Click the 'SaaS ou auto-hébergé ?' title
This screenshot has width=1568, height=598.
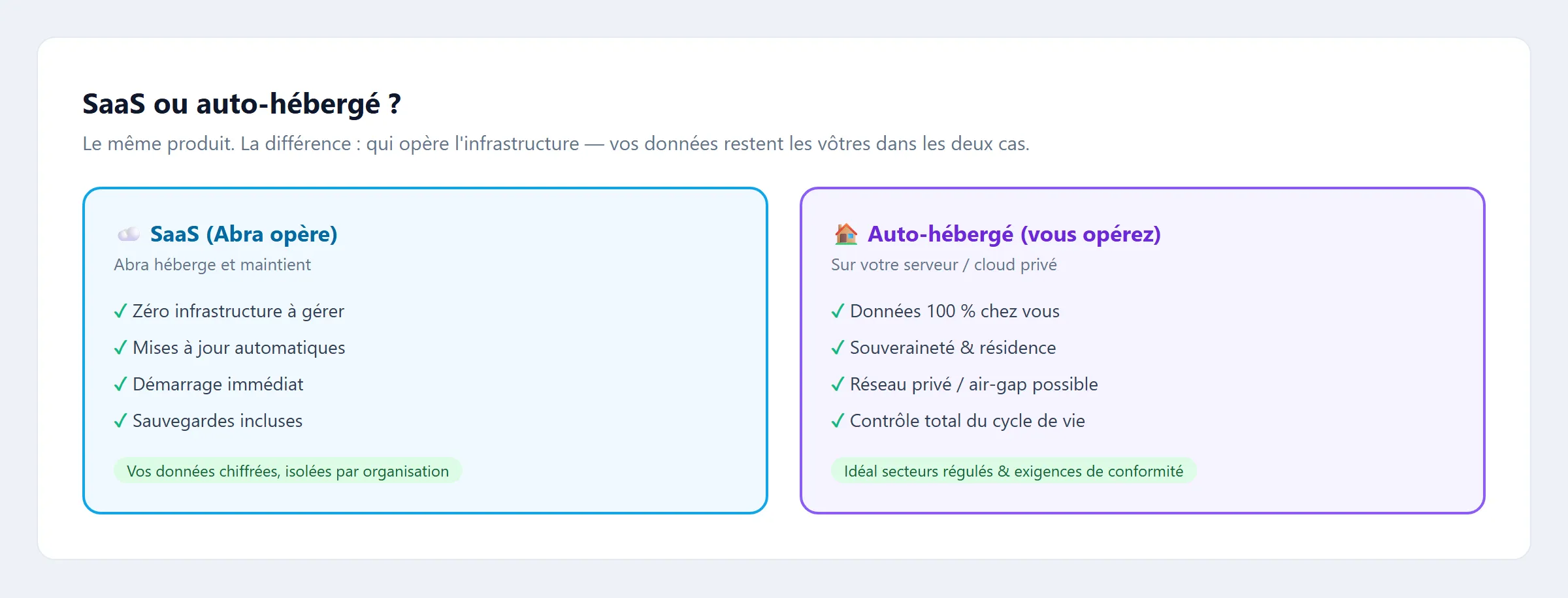[x=242, y=104]
